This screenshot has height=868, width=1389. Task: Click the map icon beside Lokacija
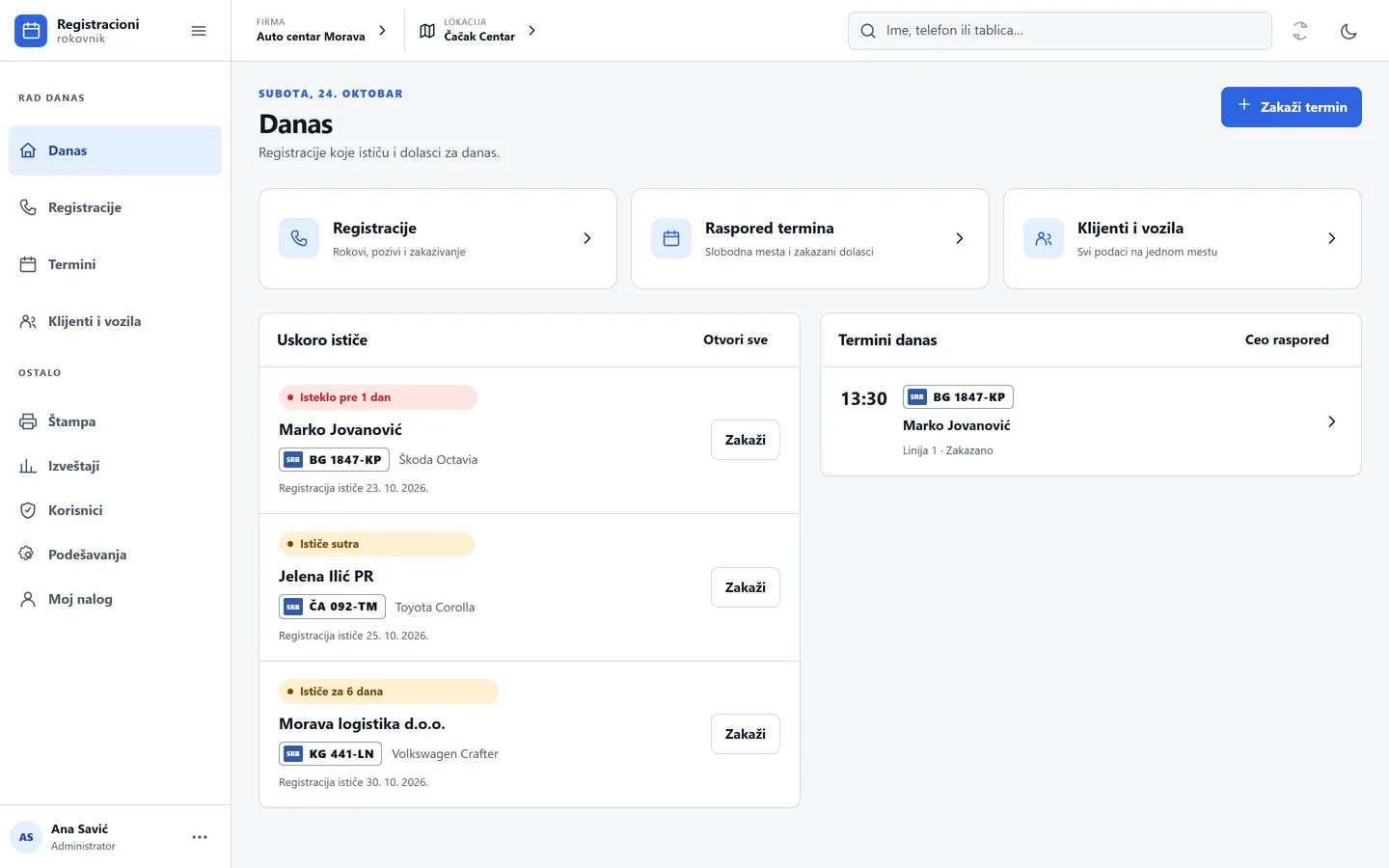coord(427,31)
